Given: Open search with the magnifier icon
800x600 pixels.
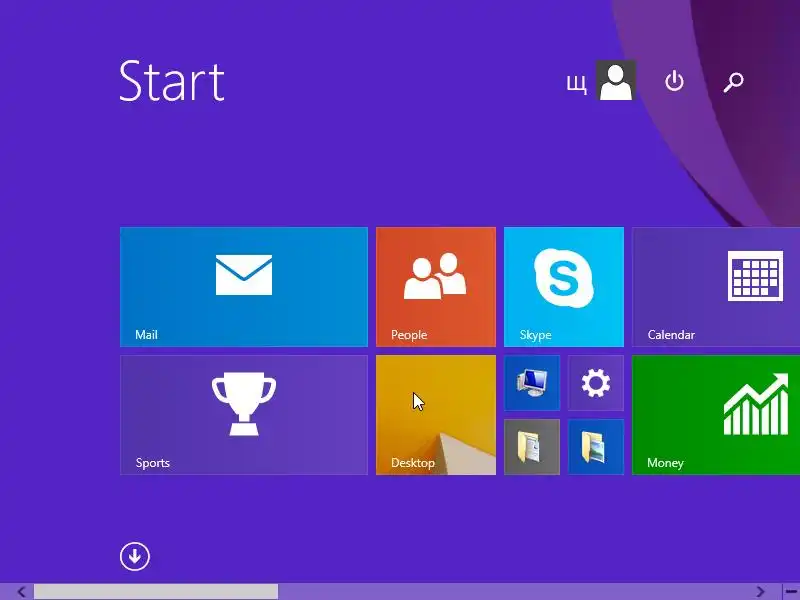Looking at the screenshot, I should point(733,82).
